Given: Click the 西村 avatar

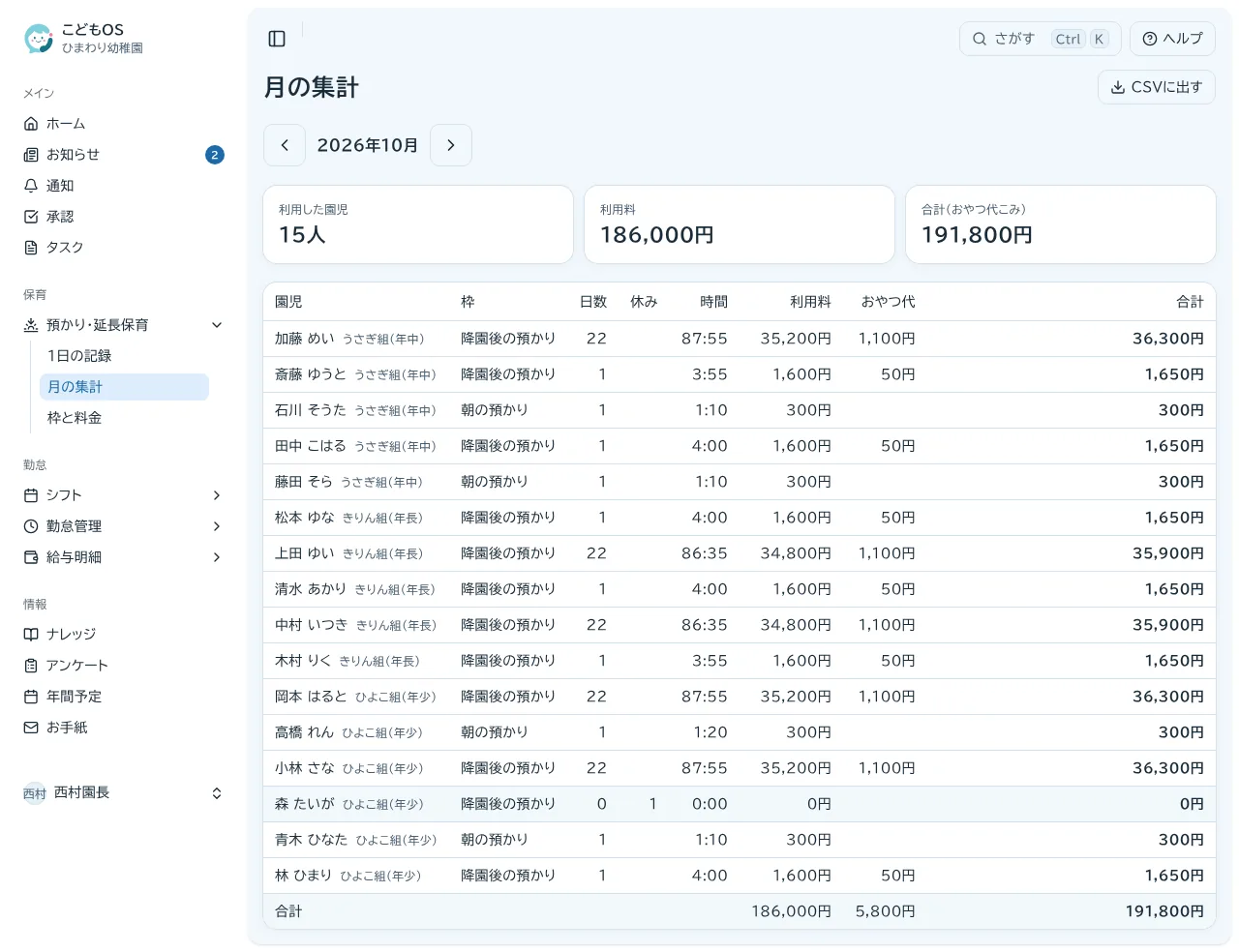Looking at the screenshot, I should [x=35, y=793].
